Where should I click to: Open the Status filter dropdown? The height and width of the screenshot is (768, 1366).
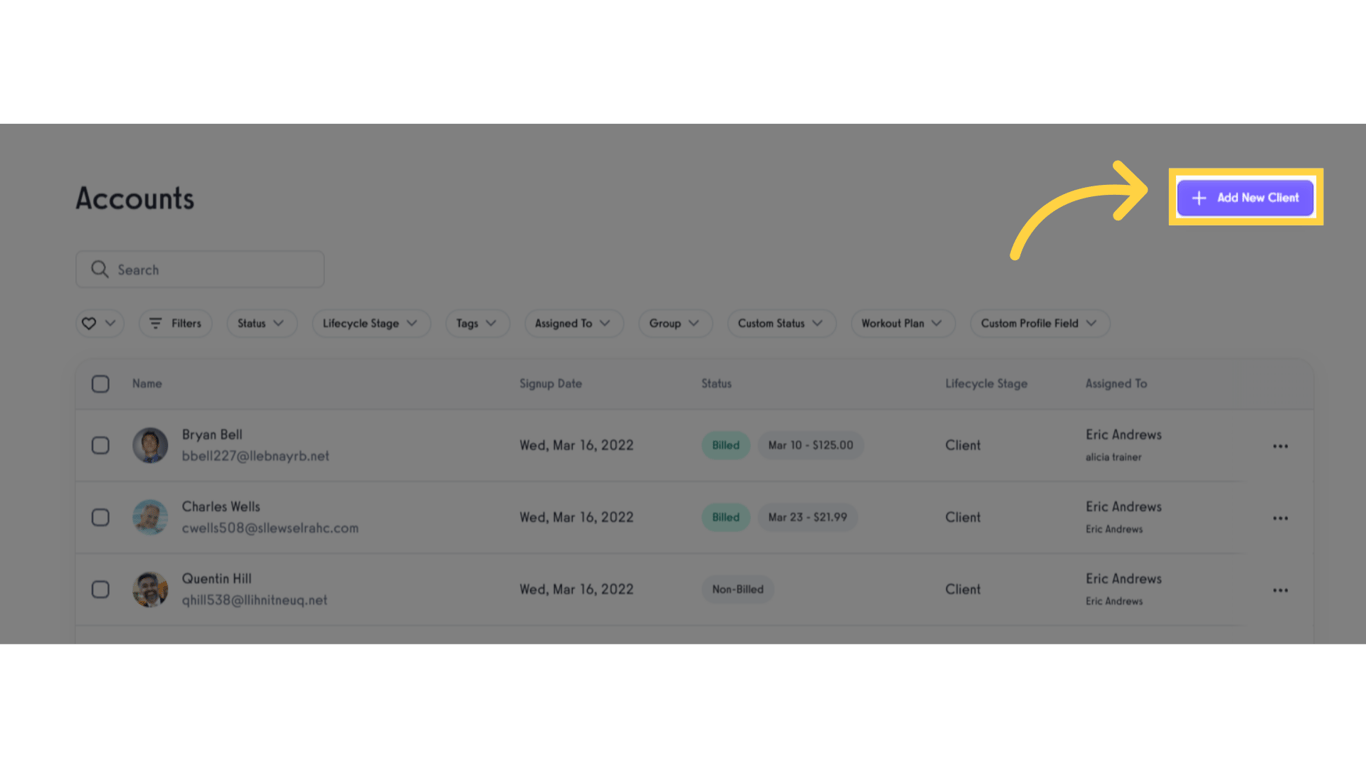[262, 323]
